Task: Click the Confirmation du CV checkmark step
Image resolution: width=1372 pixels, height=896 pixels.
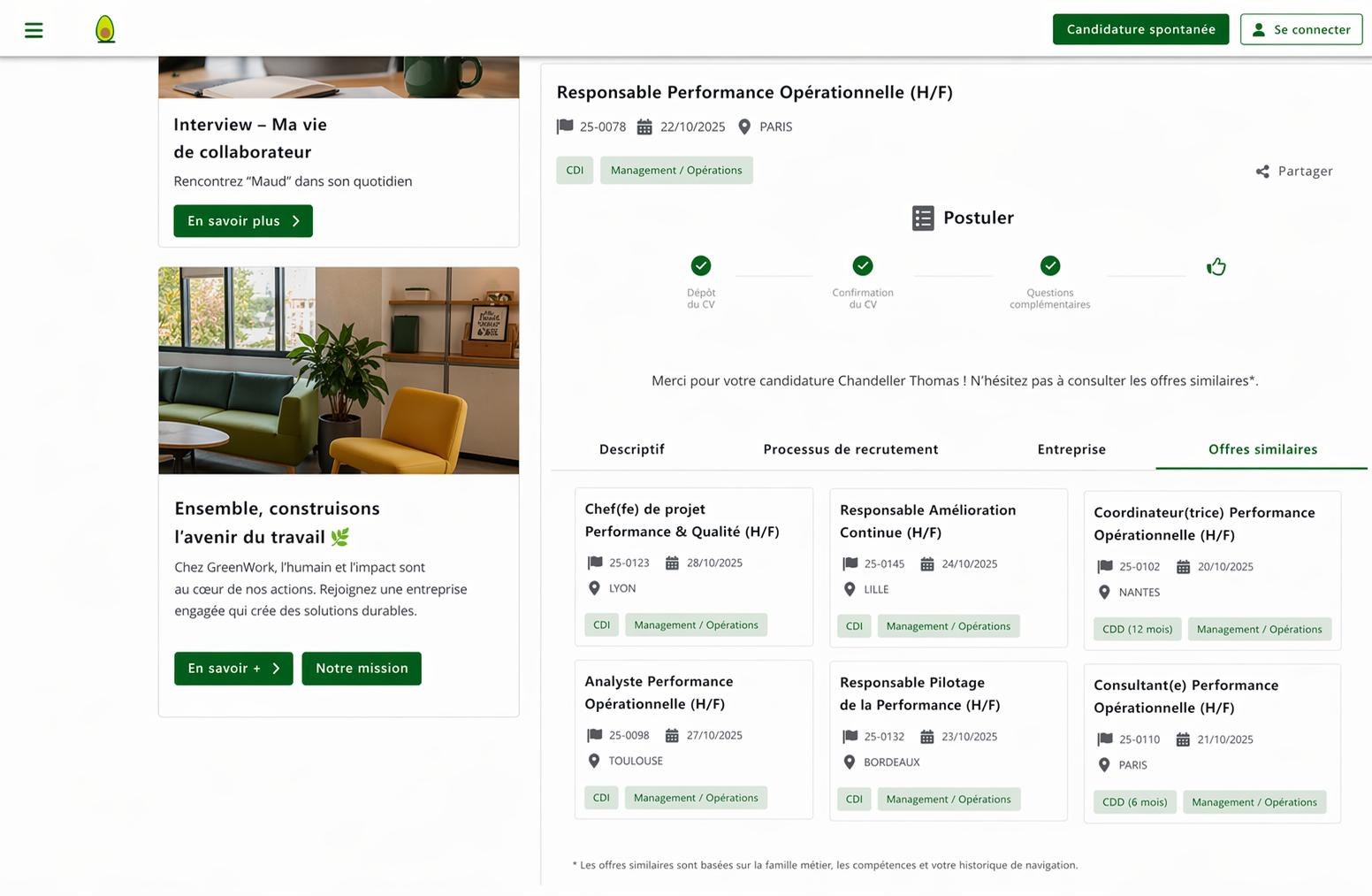Action: pos(863,265)
